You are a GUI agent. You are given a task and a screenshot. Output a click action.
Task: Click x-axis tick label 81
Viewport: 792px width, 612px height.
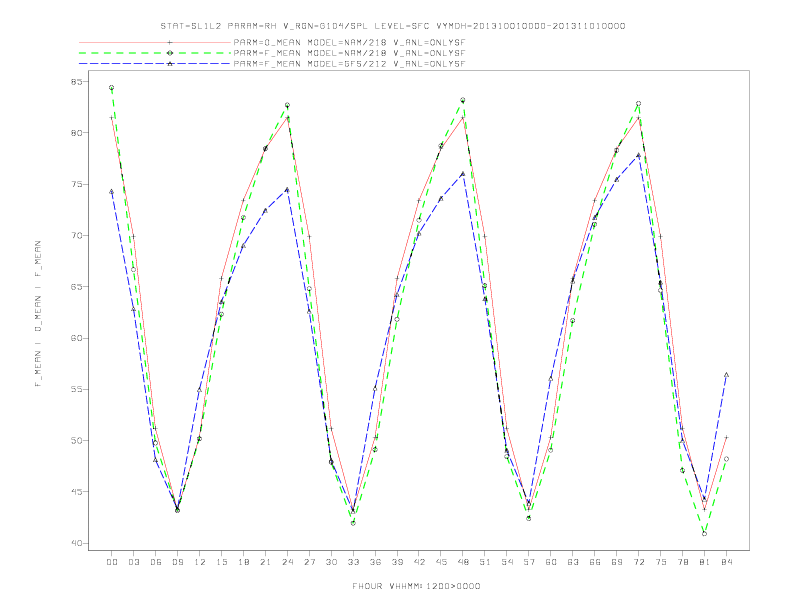click(x=705, y=562)
